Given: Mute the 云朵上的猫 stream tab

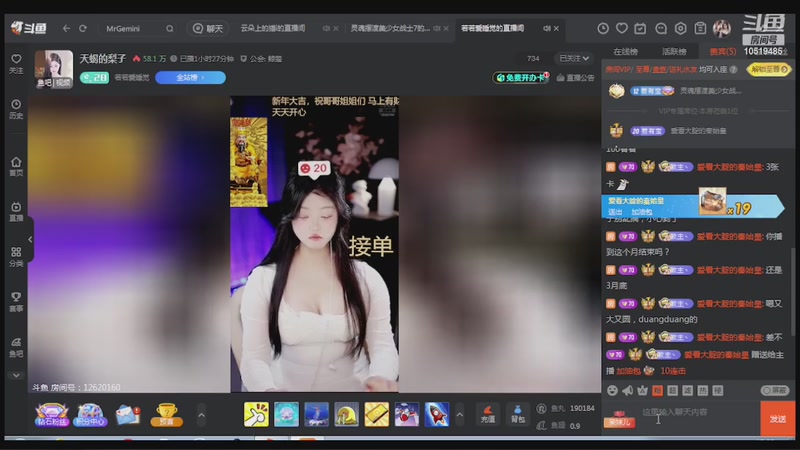Looking at the screenshot, I should point(326,29).
